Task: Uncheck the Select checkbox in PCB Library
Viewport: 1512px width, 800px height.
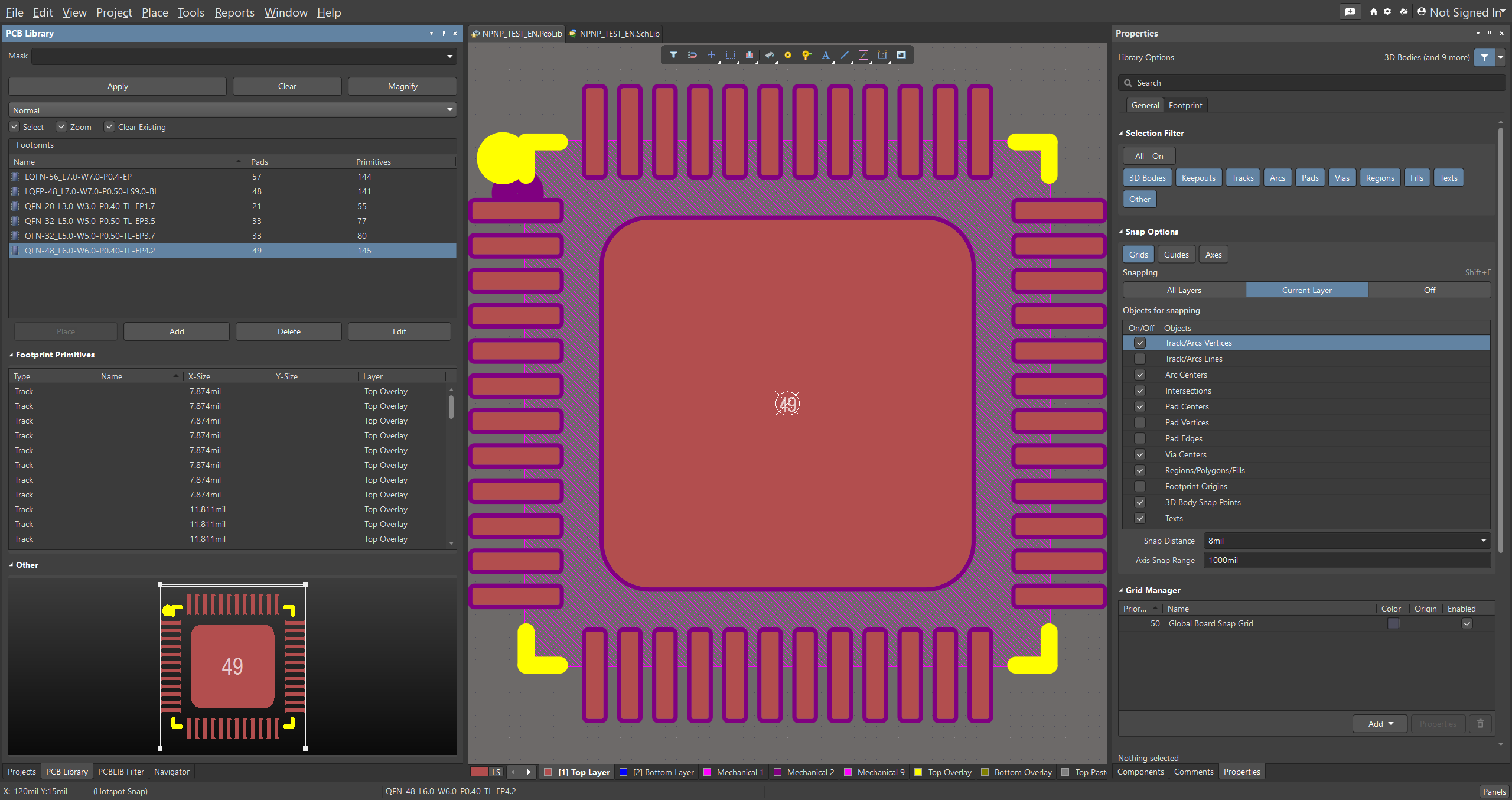Action: (x=14, y=126)
